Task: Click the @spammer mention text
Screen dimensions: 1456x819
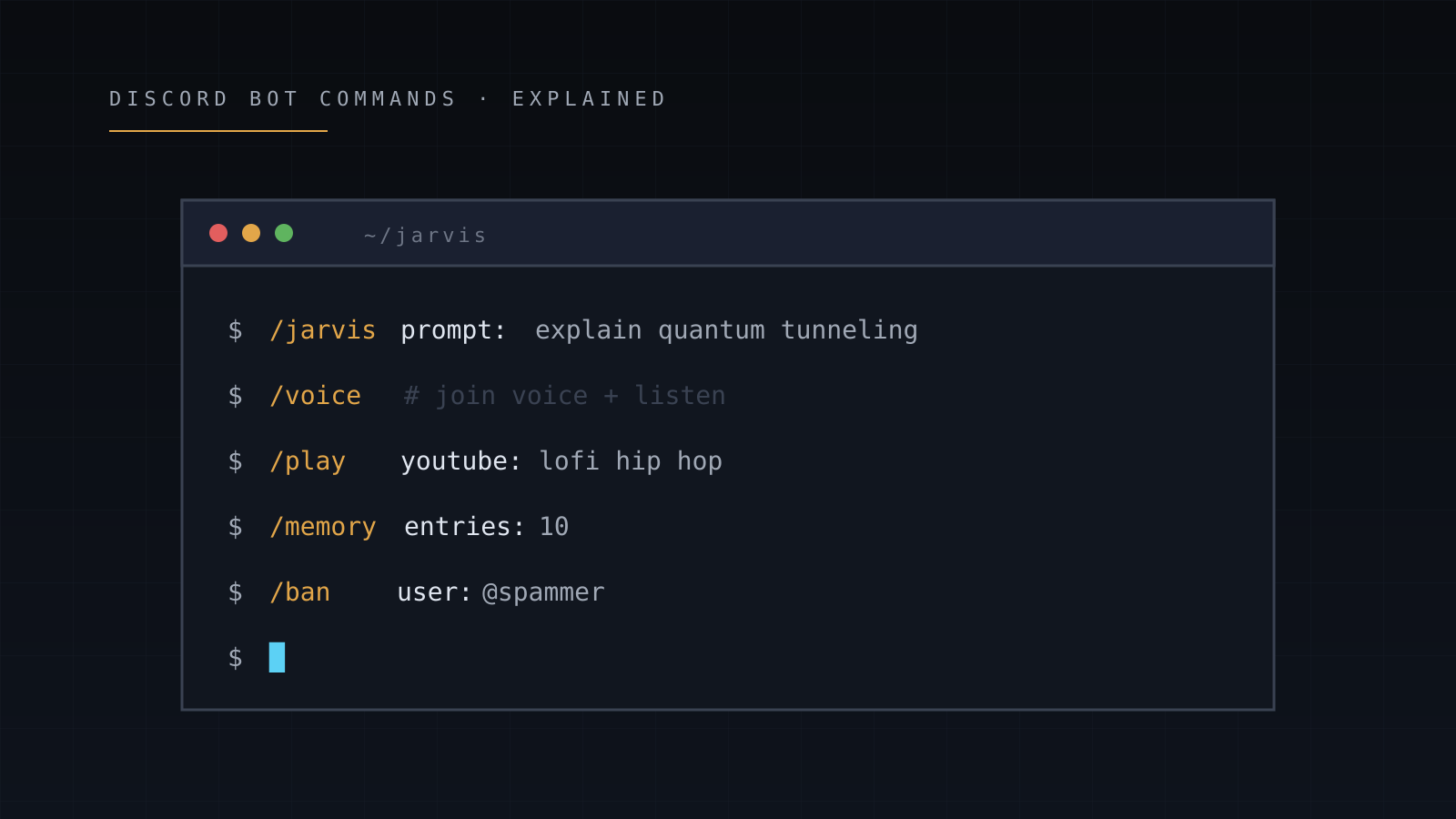Action: click(x=543, y=592)
